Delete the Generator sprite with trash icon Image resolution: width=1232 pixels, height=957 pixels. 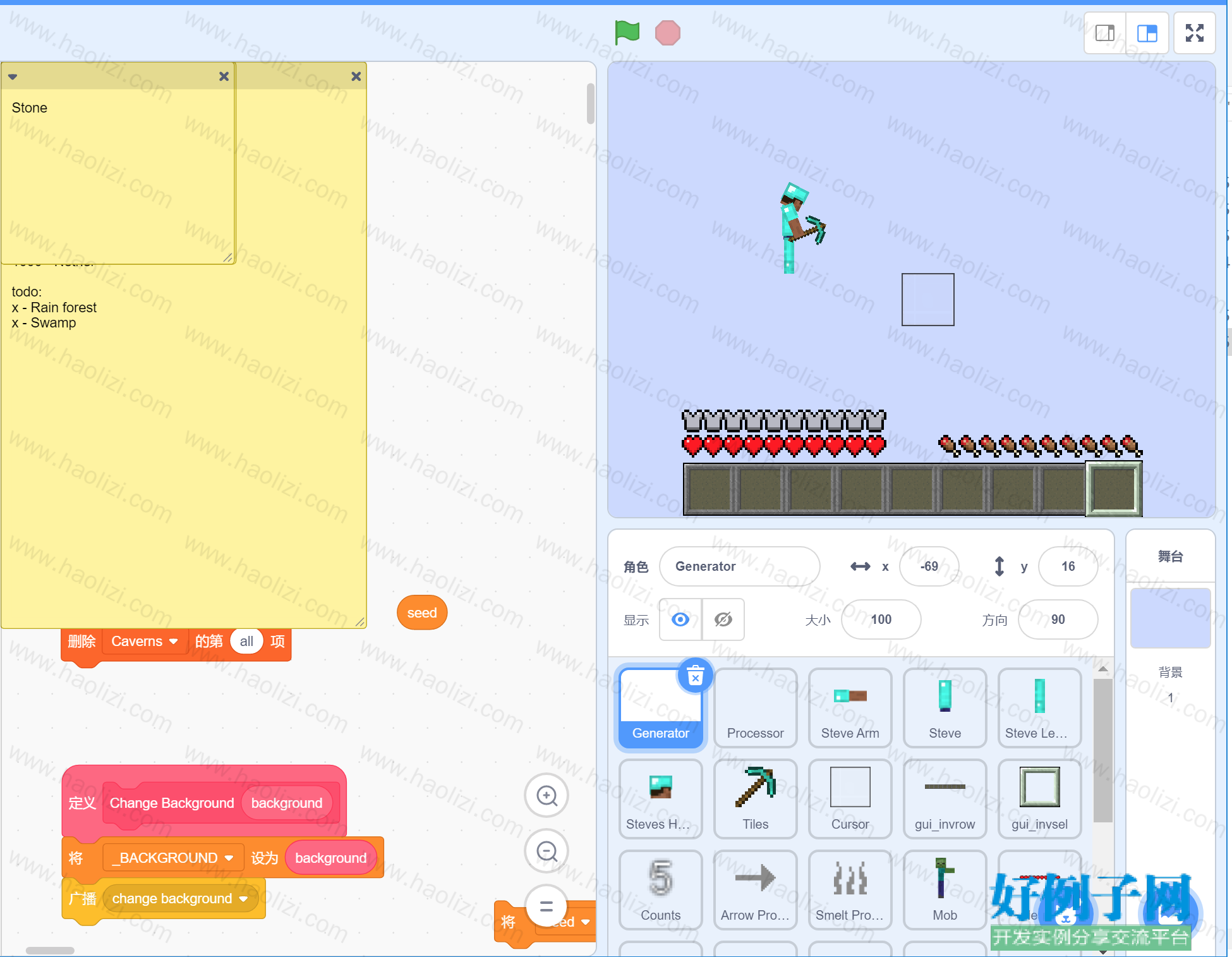(x=695, y=676)
